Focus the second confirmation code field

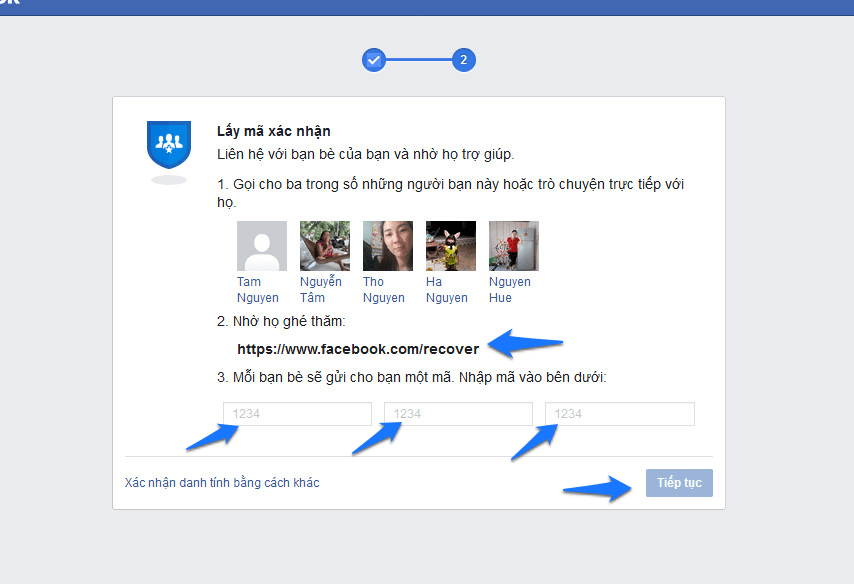459,414
